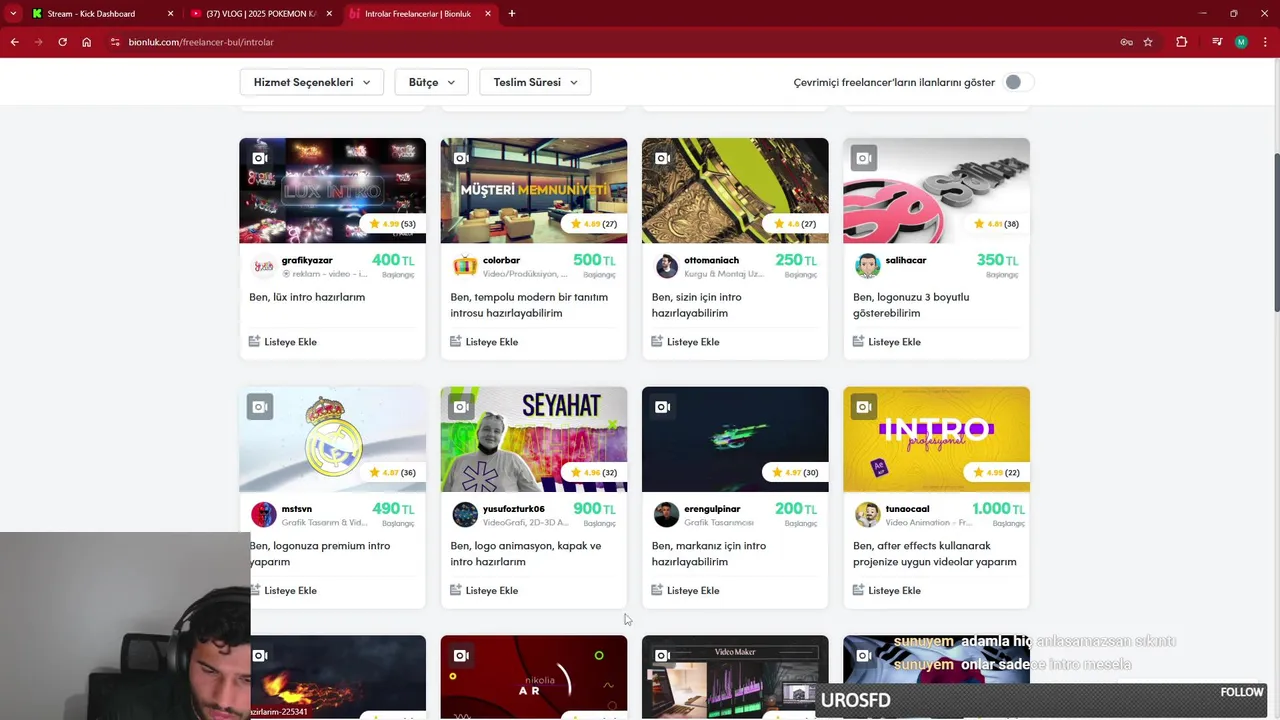Click yusufozturk06 profile avatar
Screen dimensions: 1280x720
pos(465,515)
